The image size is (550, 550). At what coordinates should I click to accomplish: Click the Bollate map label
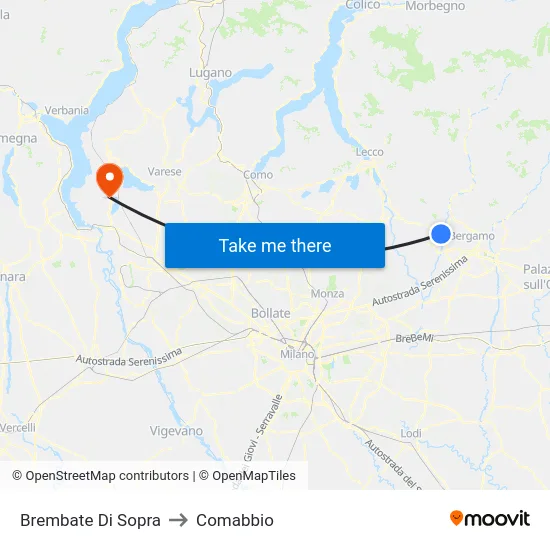(x=271, y=313)
